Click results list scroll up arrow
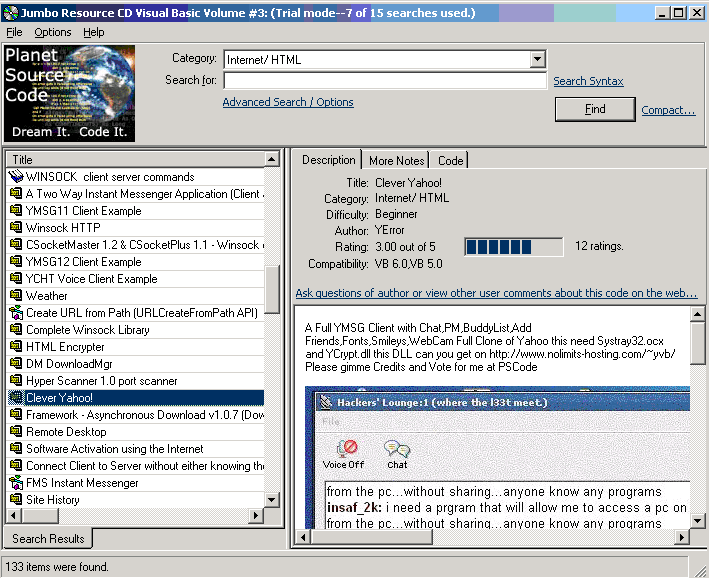 [271, 159]
